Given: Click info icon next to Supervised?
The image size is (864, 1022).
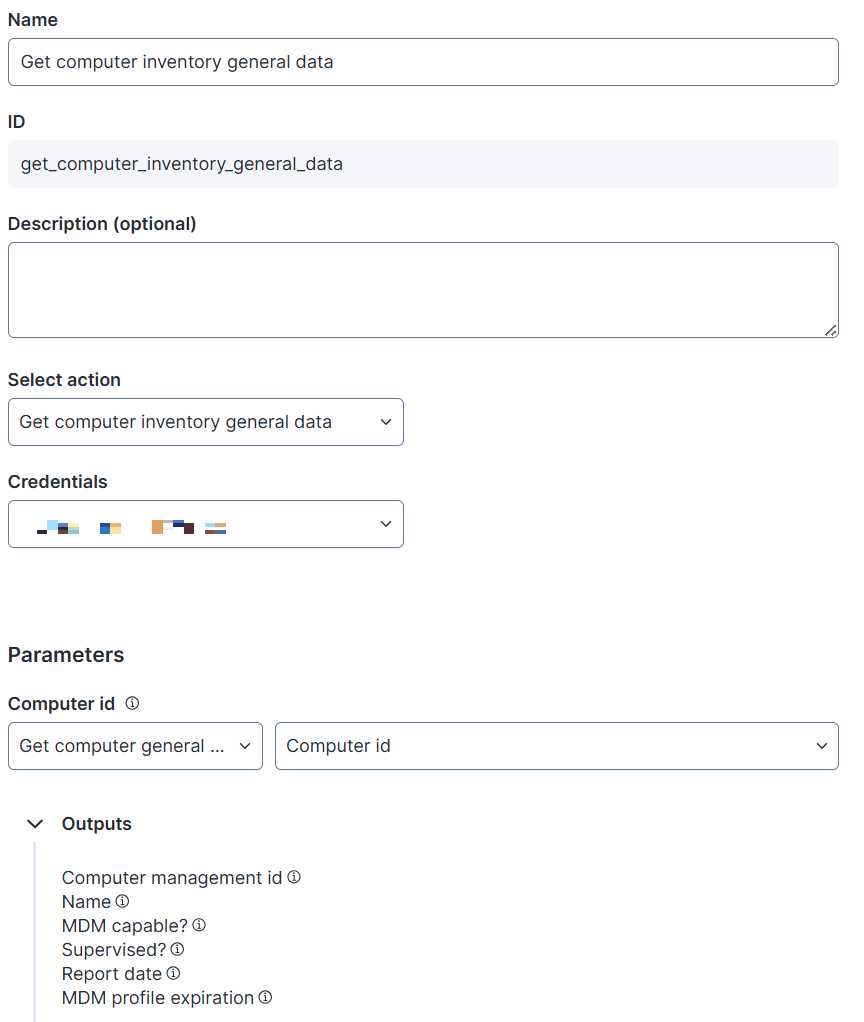Looking at the screenshot, I should [x=177, y=949].
